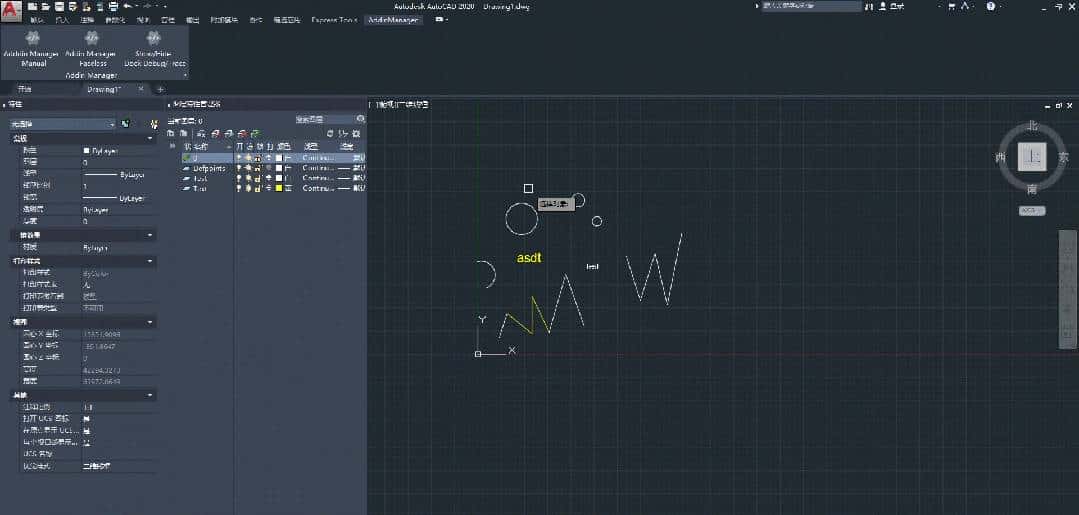1079x515 pixels.
Task: Open the AutoCAD application menu logo
Action: coord(11,10)
